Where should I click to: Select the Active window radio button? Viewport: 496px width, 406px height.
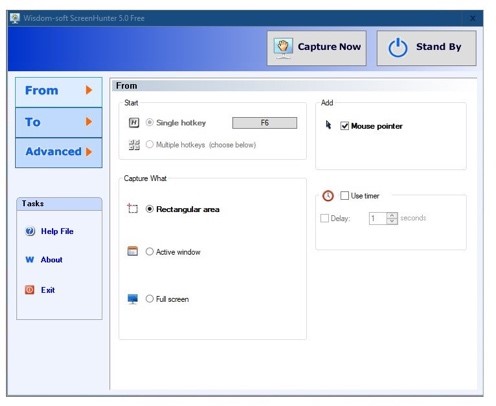click(x=149, y=251)
